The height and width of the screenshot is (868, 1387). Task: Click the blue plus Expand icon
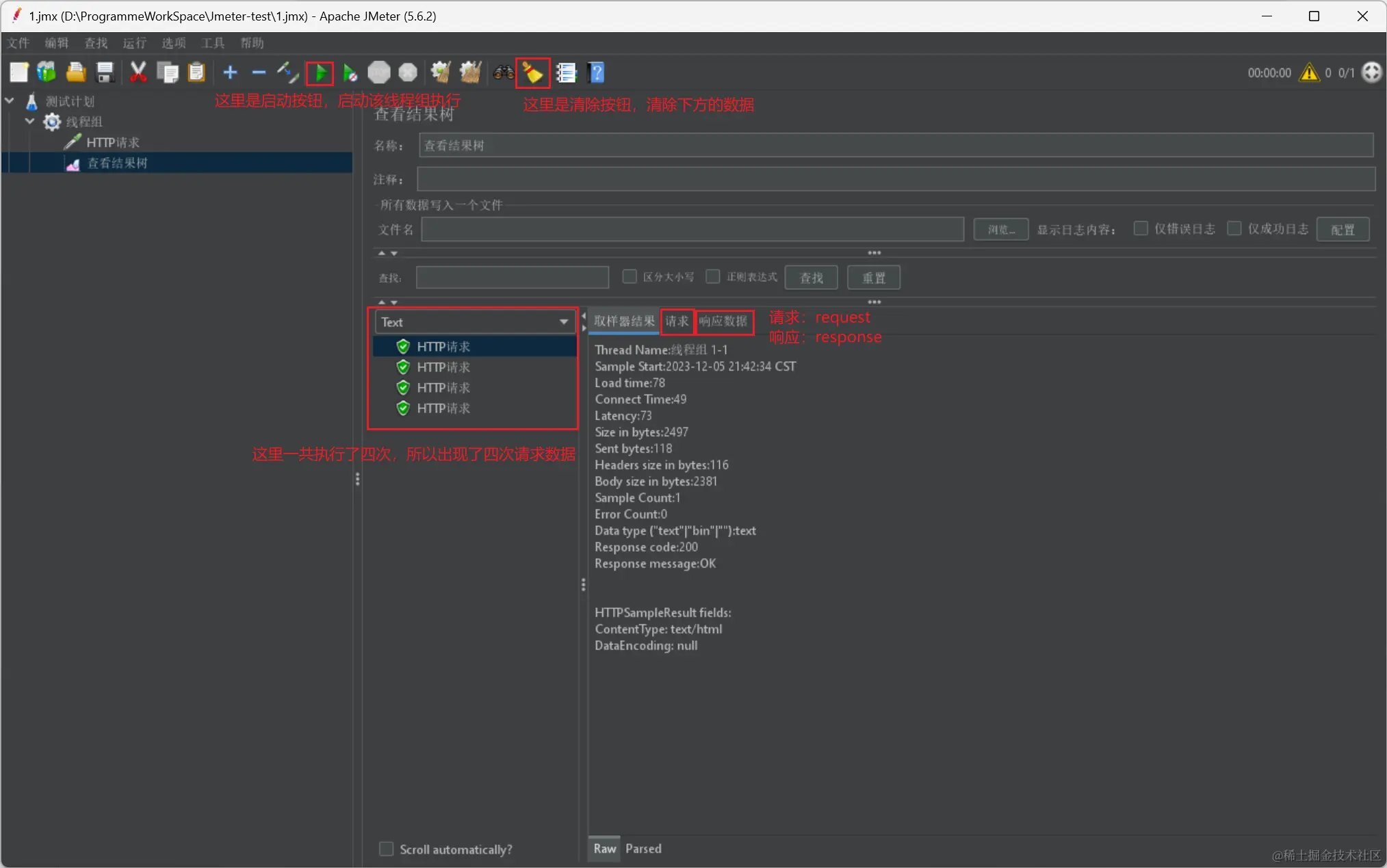click(x=230, y=73)
